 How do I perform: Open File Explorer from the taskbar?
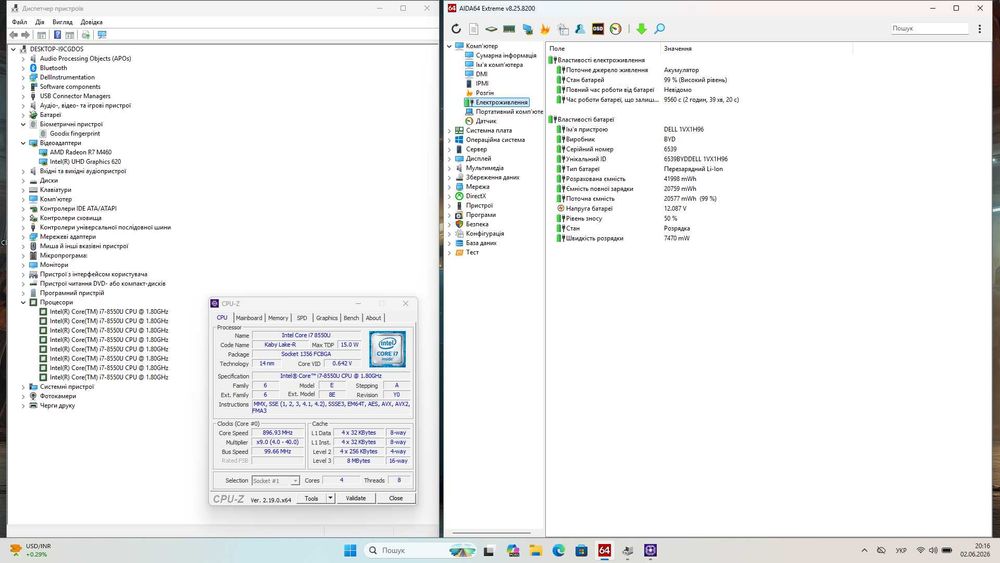tap(536, 550)
